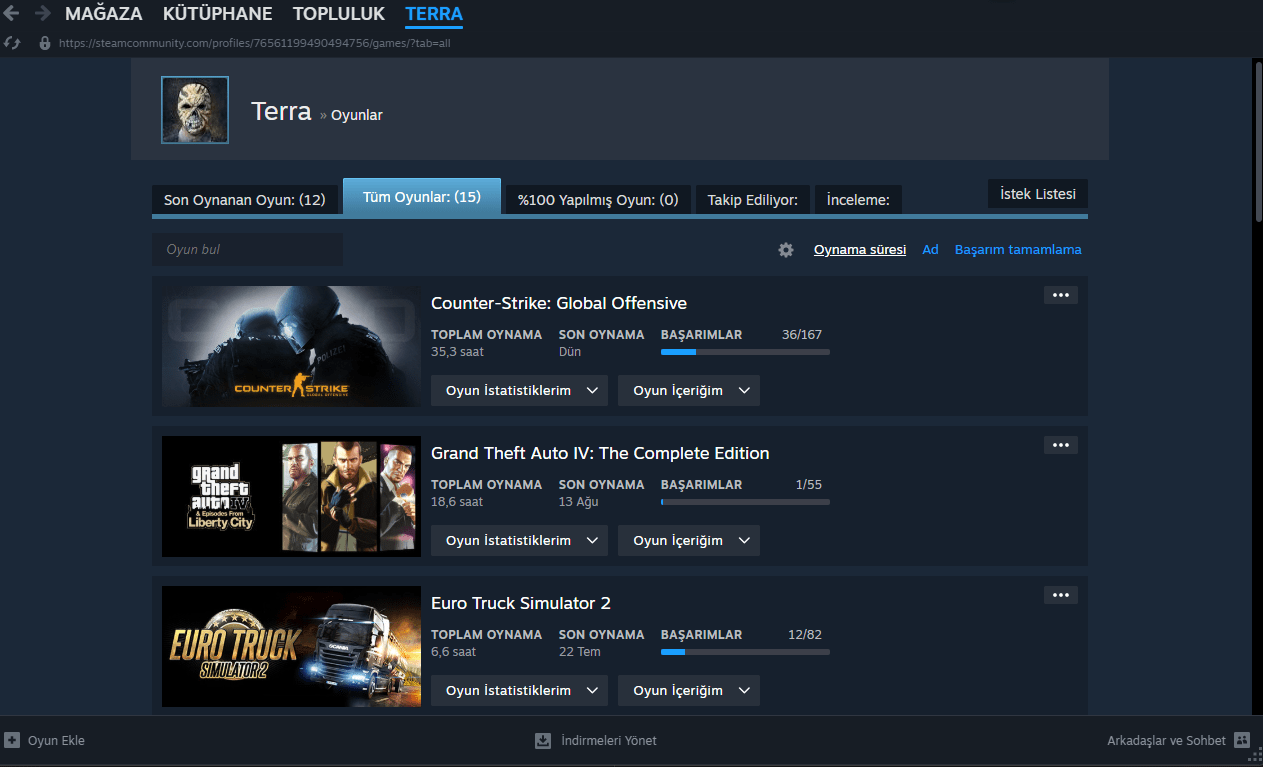Open the games list settings gear
The height and width of the screenshot is (767, 1263).
coord(786,250)
